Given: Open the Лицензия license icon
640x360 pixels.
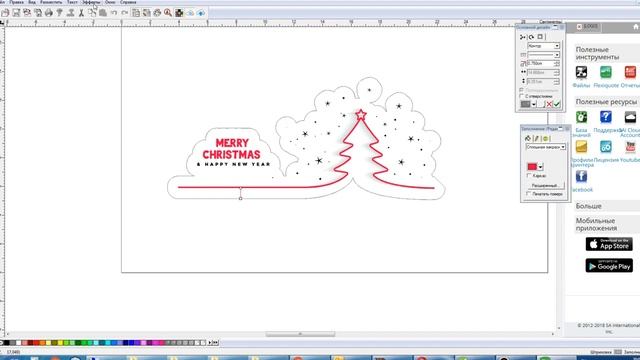Looking at the screenshot, I should click(x=606, y=147).
